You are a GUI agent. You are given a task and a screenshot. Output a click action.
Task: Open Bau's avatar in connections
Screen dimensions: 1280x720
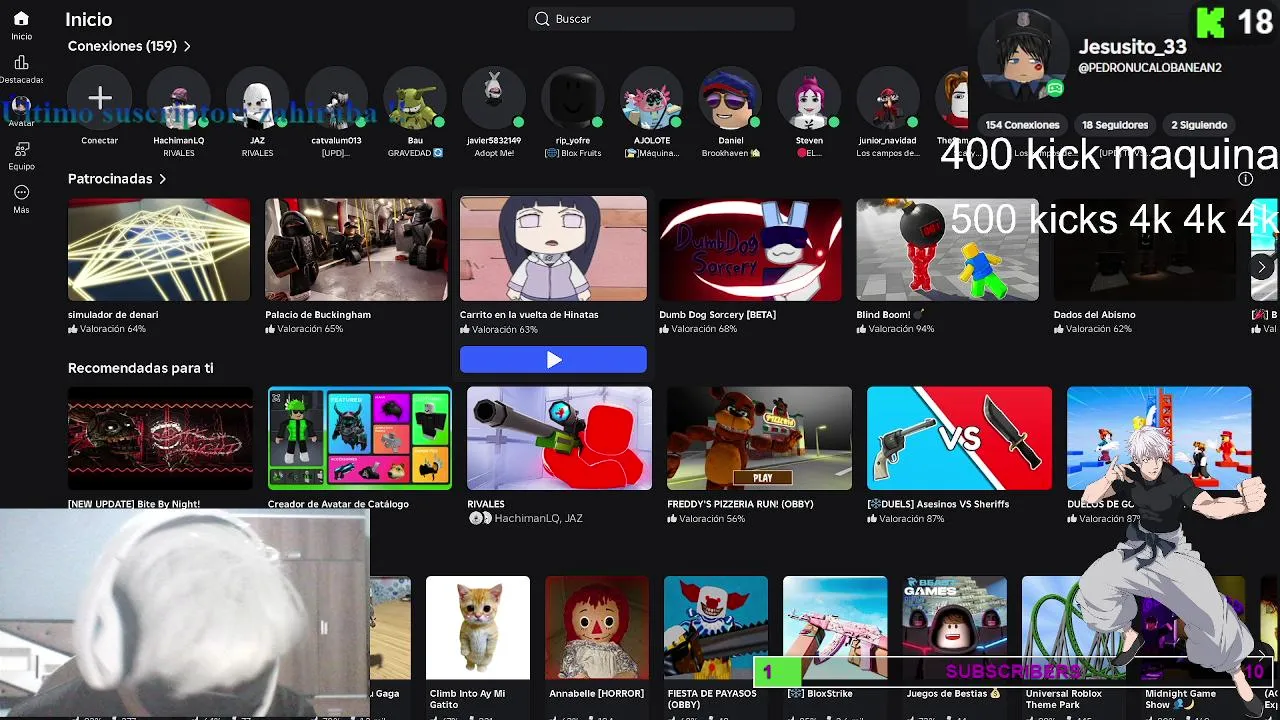[x=415, y=98]
